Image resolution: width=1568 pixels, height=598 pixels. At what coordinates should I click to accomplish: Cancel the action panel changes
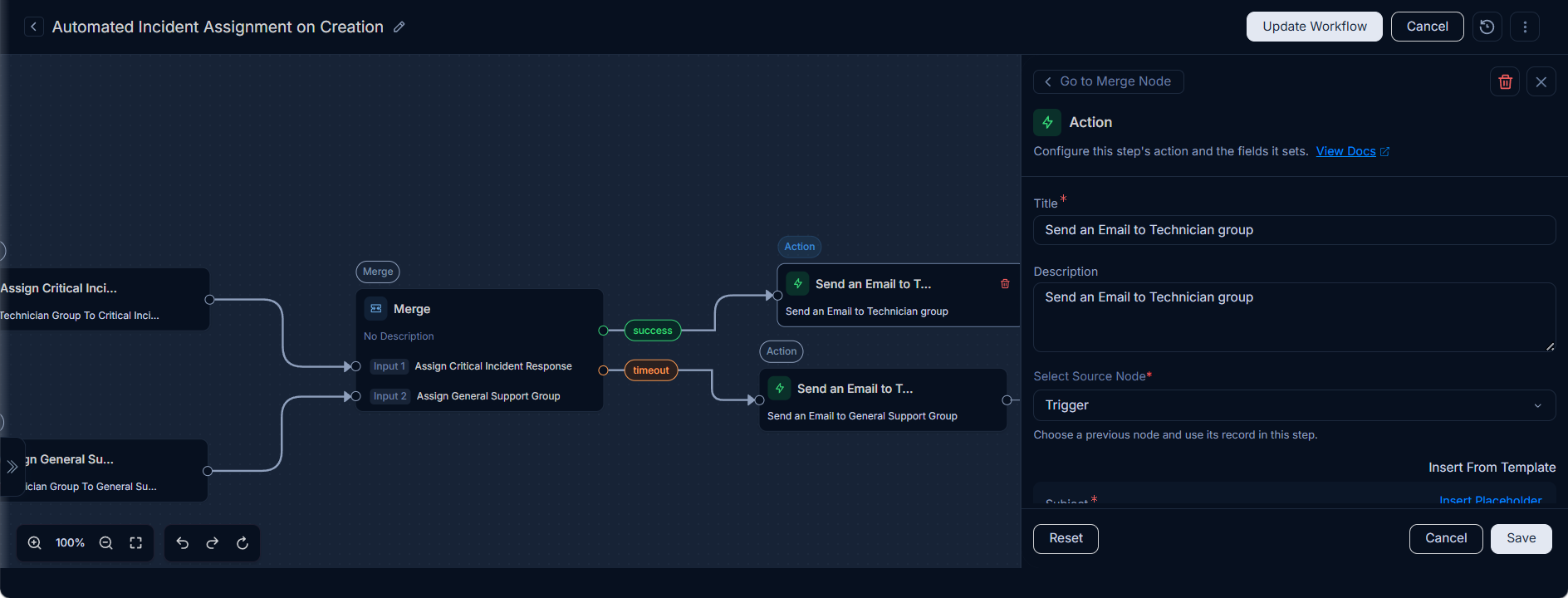tap(1446, 538)
